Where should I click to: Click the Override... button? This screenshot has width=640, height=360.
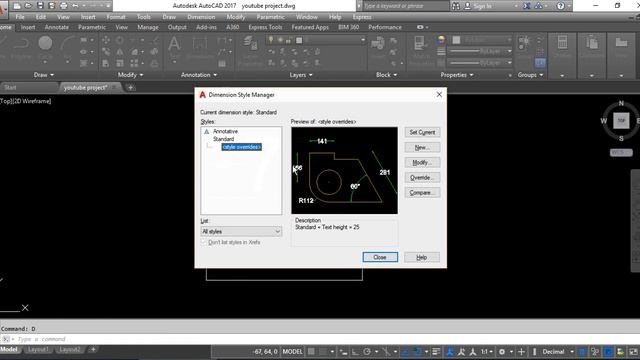click(422, 178)
